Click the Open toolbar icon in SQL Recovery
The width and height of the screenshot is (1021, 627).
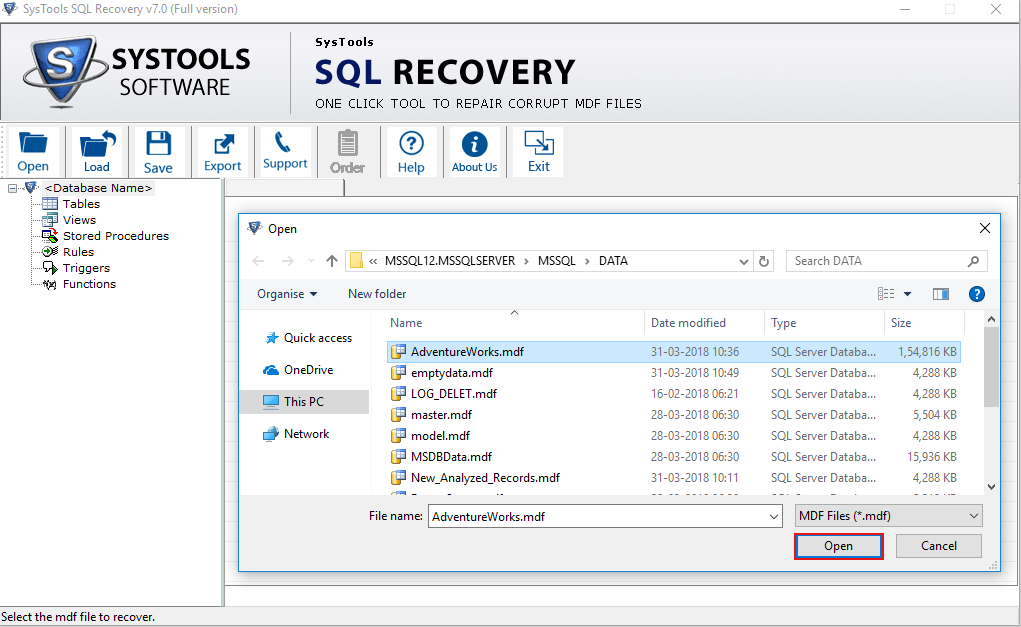[33, 152]
